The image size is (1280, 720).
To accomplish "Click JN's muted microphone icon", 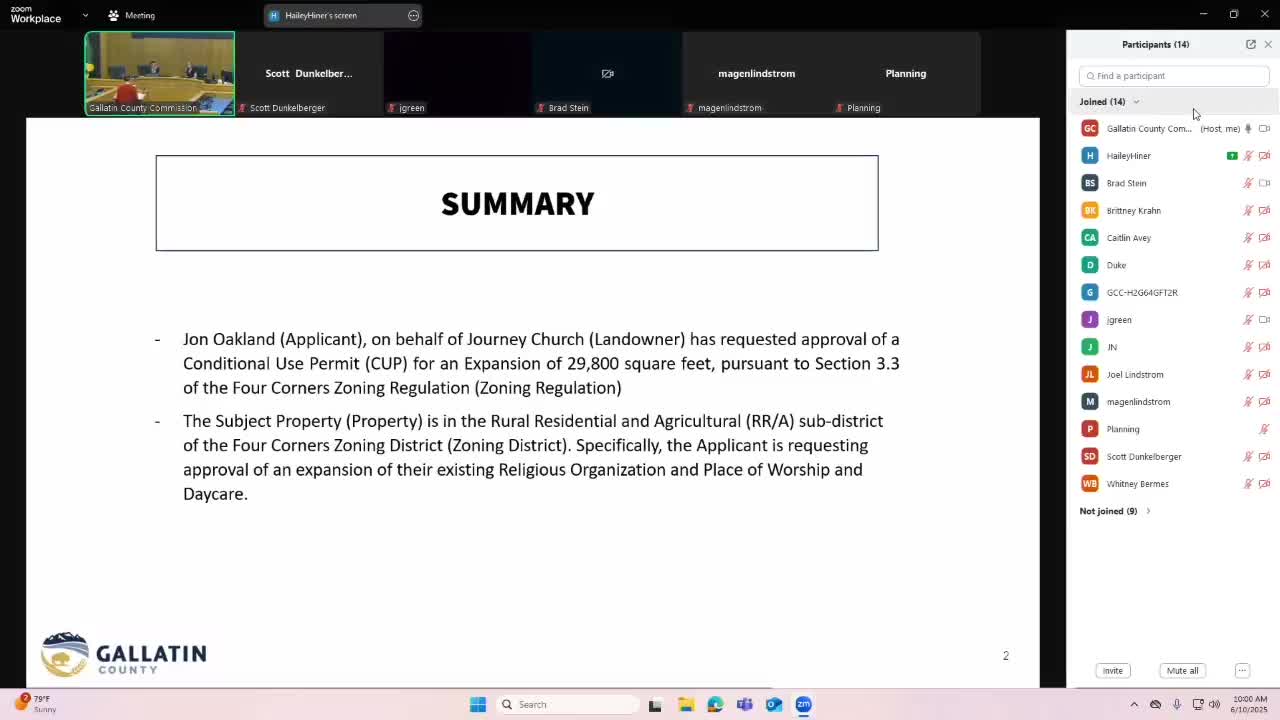I will (1248, 347).
